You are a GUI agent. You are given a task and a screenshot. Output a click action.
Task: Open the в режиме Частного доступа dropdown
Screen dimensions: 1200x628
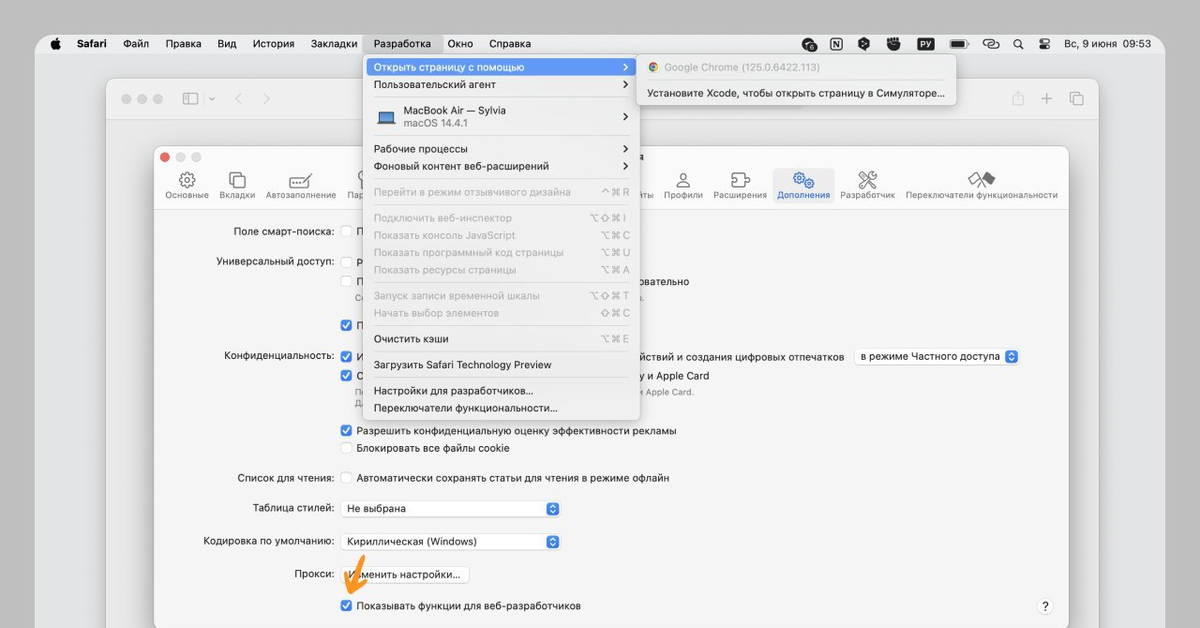point(935,356)
